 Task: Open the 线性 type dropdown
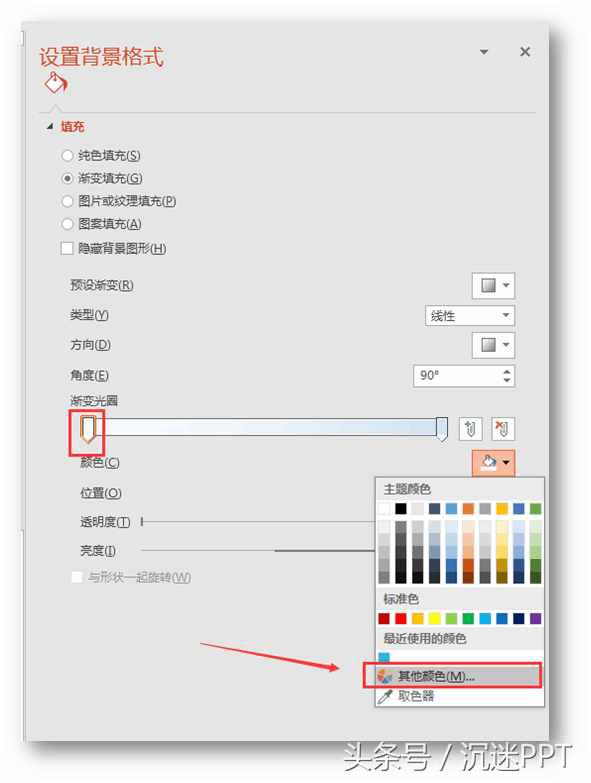[470, 316]
